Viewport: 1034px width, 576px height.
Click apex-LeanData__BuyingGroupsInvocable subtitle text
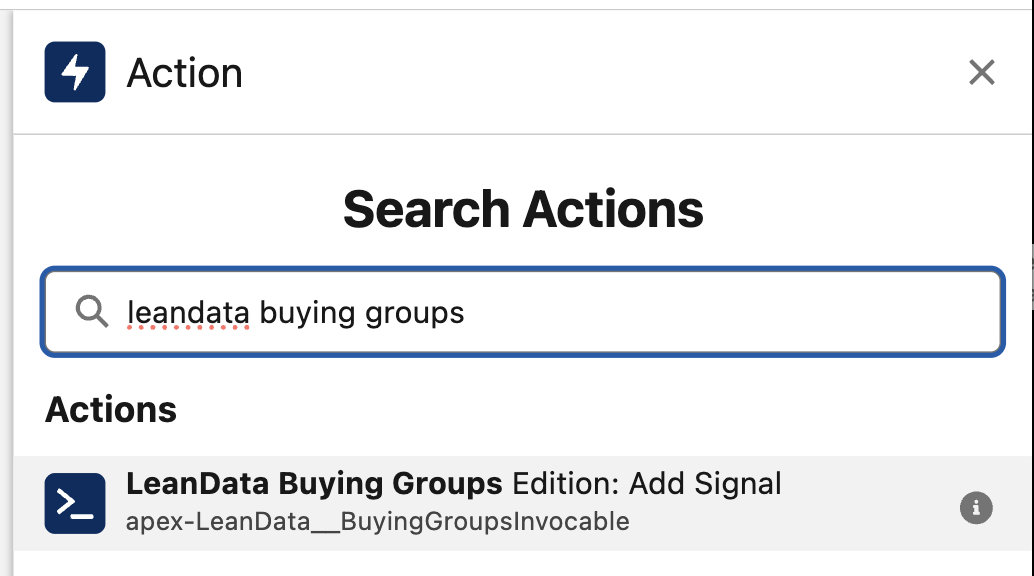[x=377, y=521]
